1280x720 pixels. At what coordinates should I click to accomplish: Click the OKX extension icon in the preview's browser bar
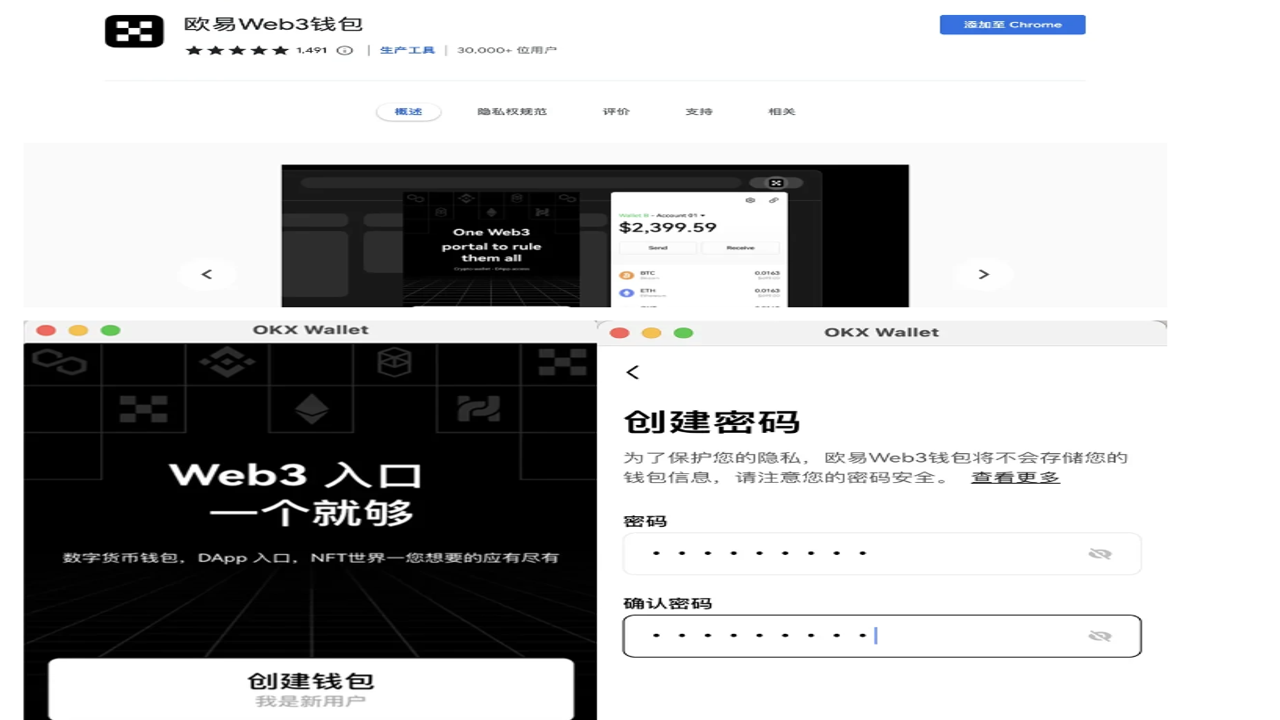[776, 183]
